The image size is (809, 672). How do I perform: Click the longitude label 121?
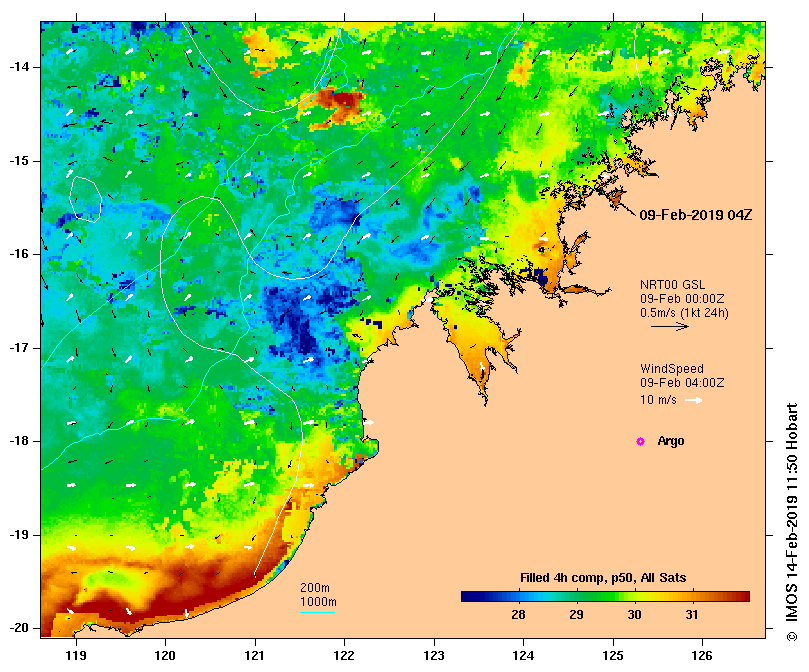[x=254, y=655]
